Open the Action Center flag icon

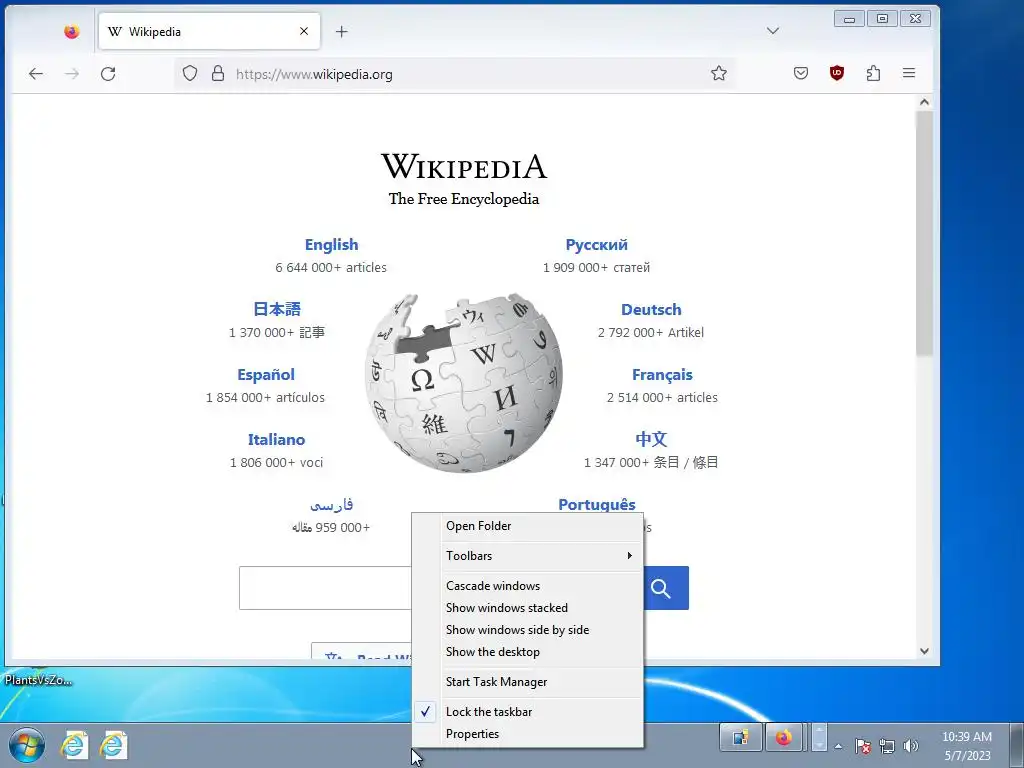pos(862,746)
